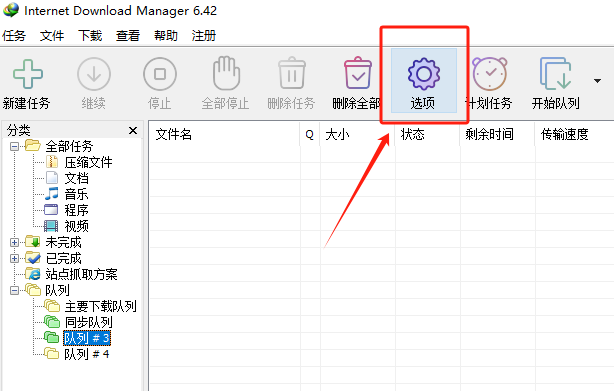Sort by 状态 column header
The width and height of the screenshot is (614, 391).
pos(427,135)
